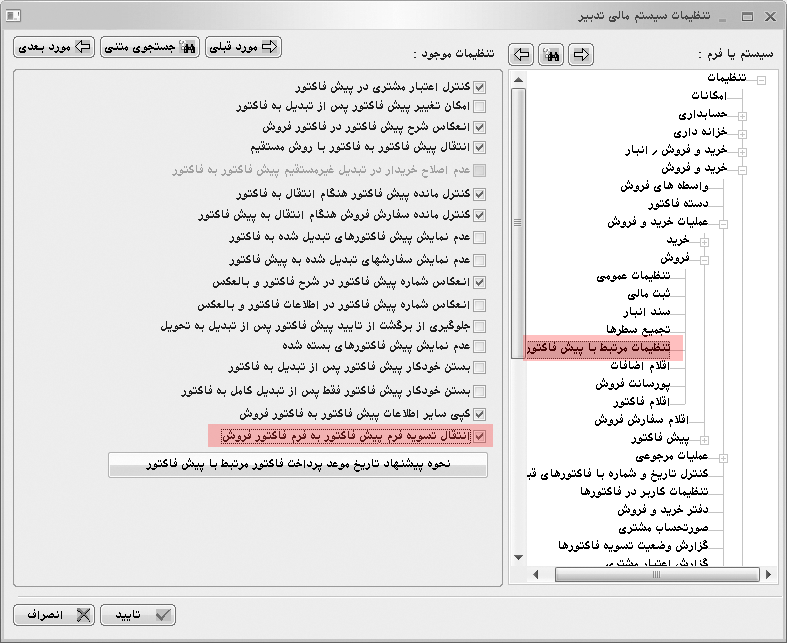The image size is (787, 643).
Task: Click the left arrow icon above the tree panel
Action: pos(520,54)
